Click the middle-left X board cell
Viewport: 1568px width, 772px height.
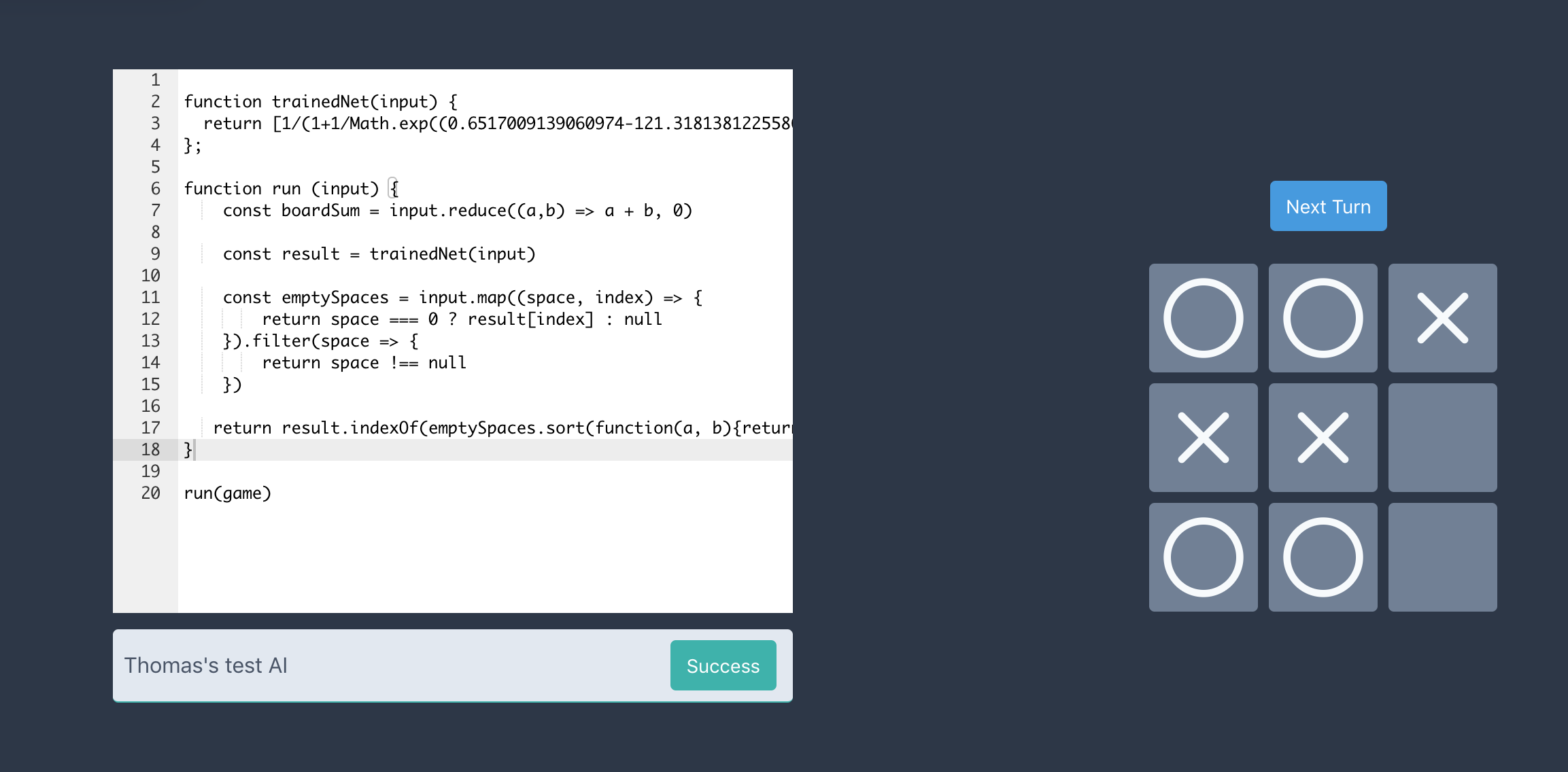pos(1203,438)
